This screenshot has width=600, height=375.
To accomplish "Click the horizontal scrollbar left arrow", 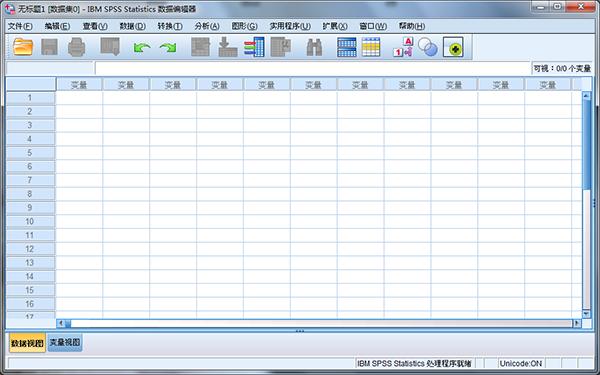I will click(60, 324).
